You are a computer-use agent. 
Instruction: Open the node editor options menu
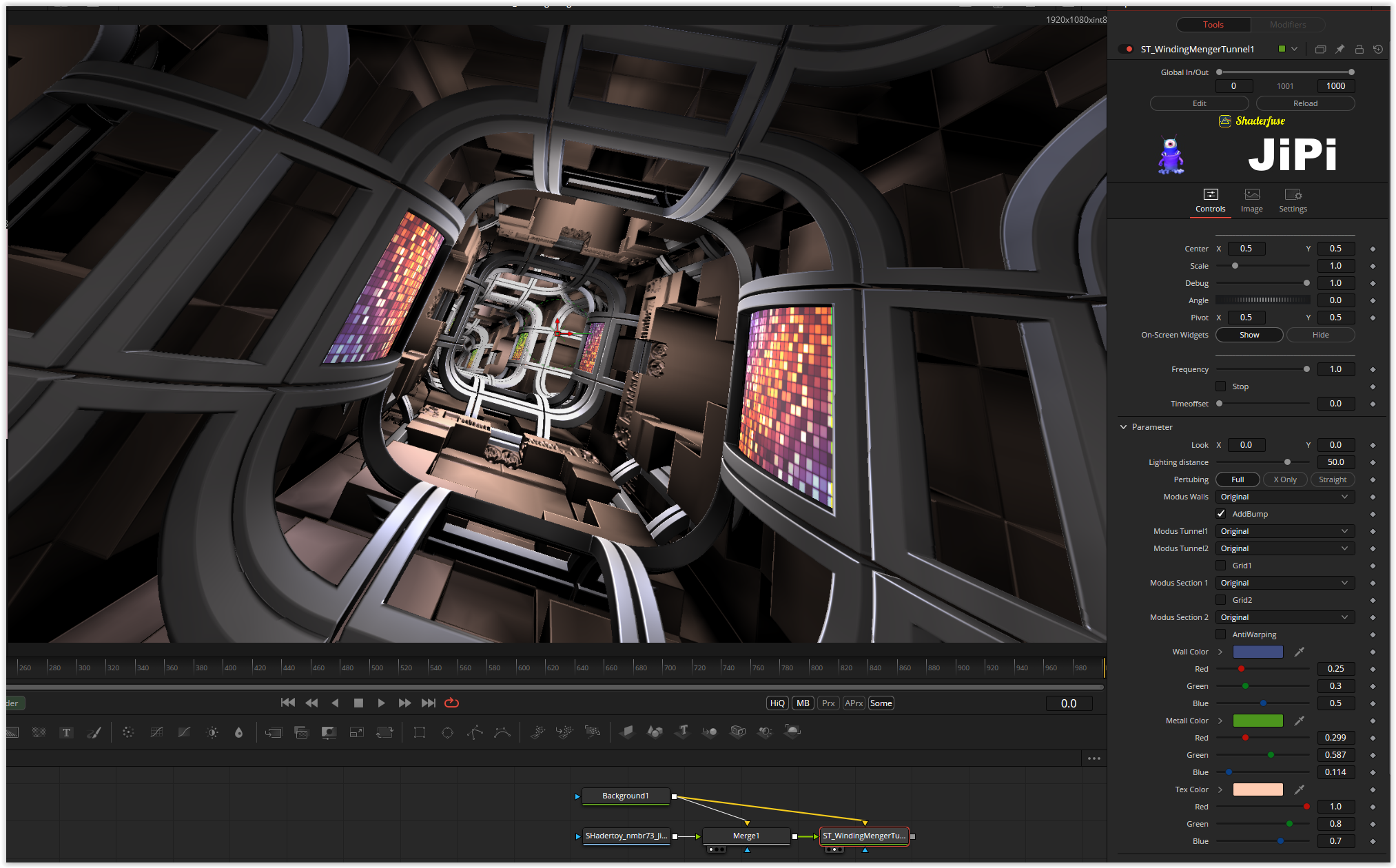[1094, 758]
